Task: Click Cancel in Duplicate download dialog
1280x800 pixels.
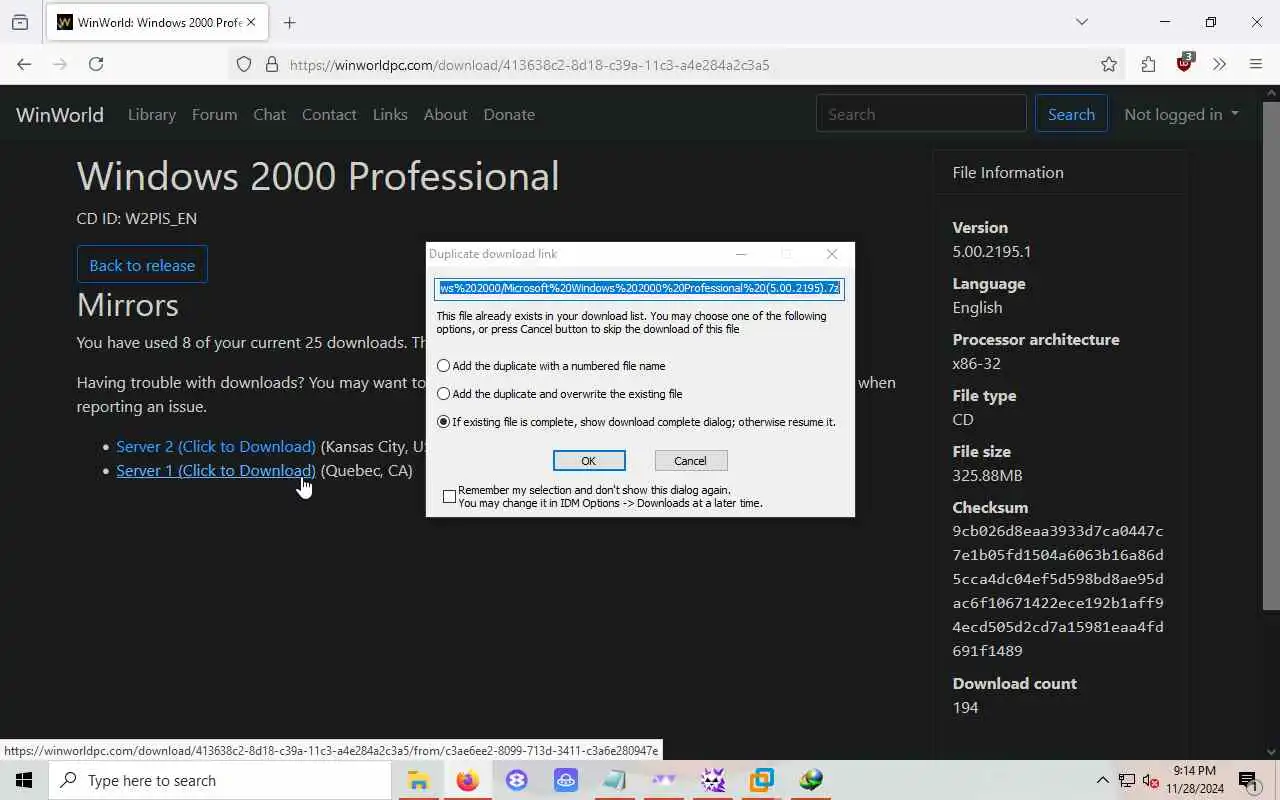Action: 690,460
